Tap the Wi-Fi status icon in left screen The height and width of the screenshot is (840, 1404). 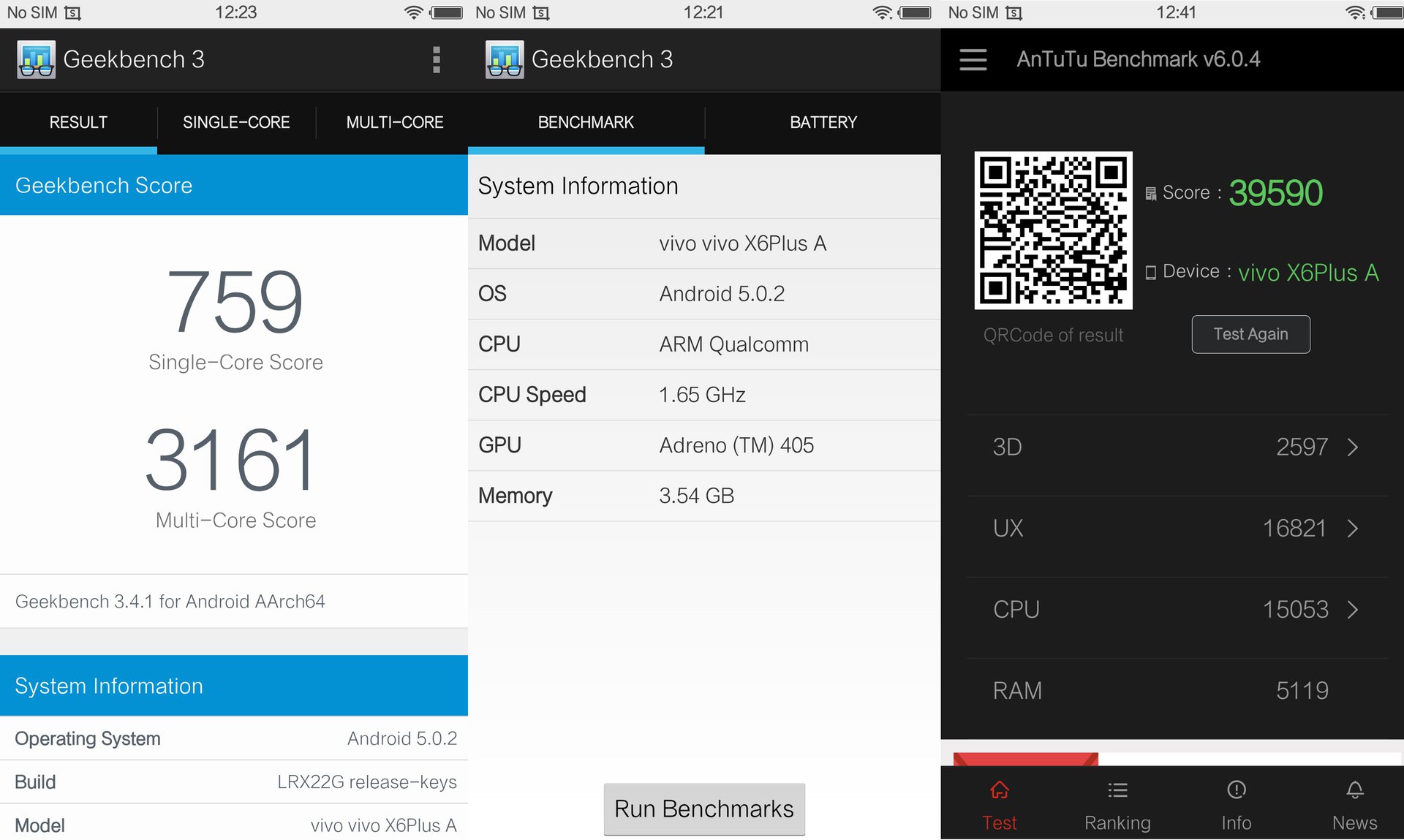[x=413, y=12]
